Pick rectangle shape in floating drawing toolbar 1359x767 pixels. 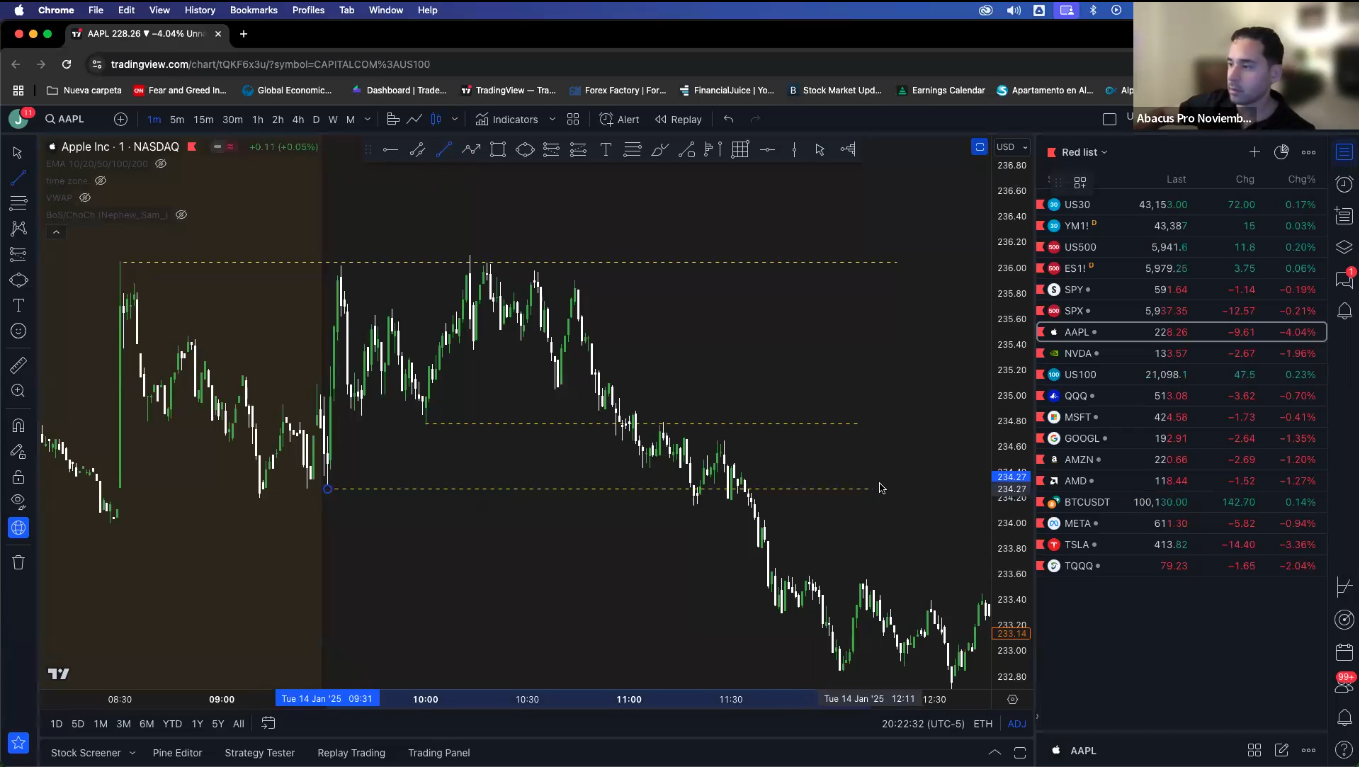click(x=497, y=149)
